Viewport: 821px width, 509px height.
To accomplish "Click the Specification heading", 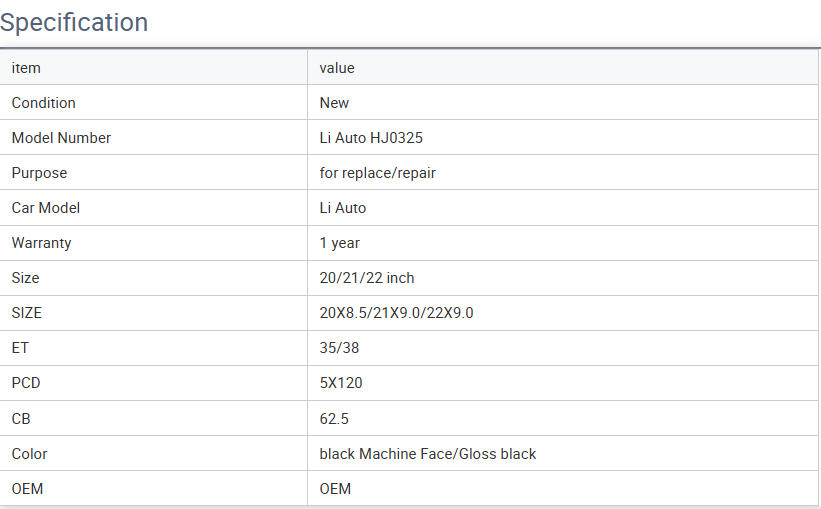I will (x=74, y=22).
